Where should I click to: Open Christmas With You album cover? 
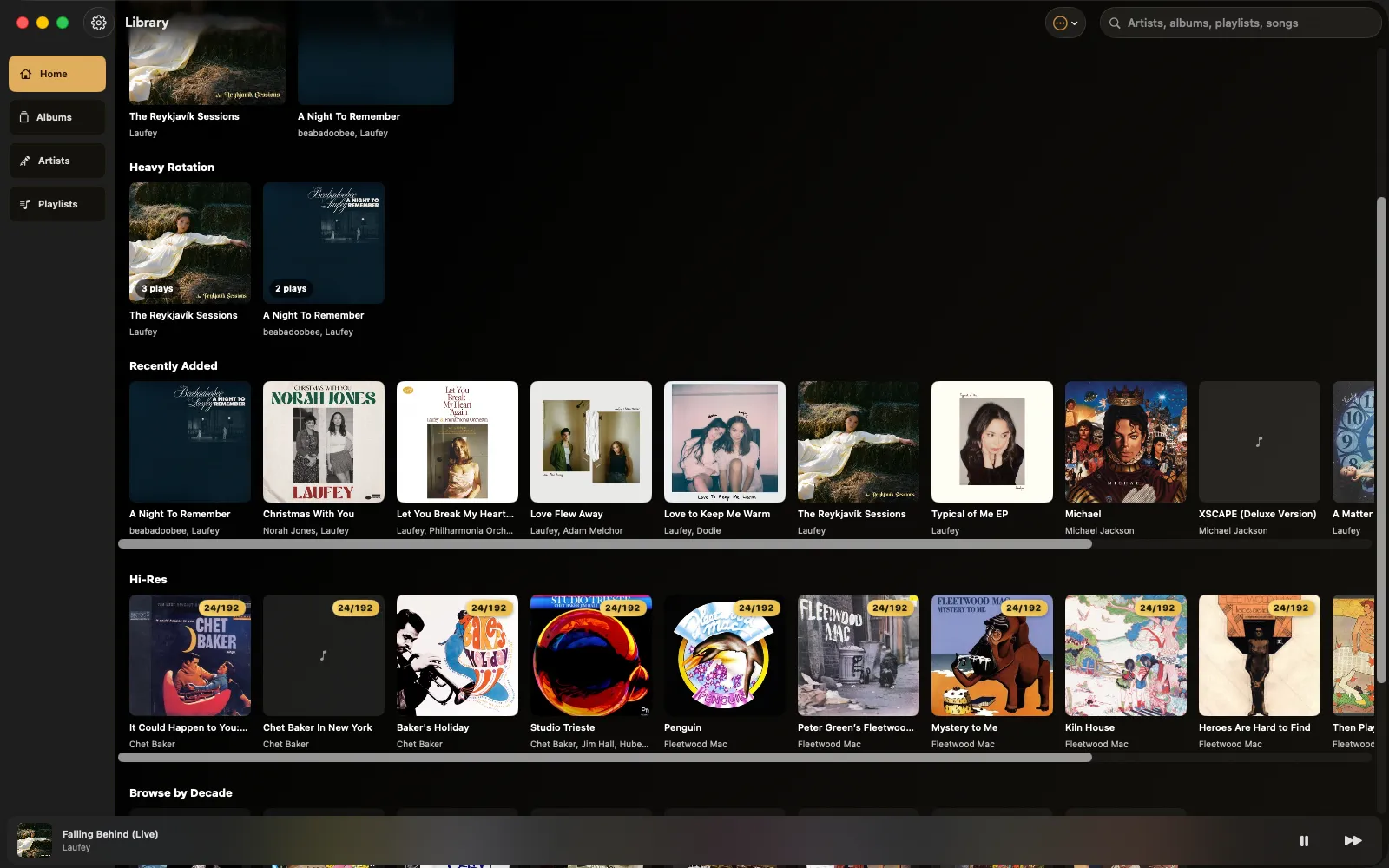pyautogui.click(x=324, y=442)
